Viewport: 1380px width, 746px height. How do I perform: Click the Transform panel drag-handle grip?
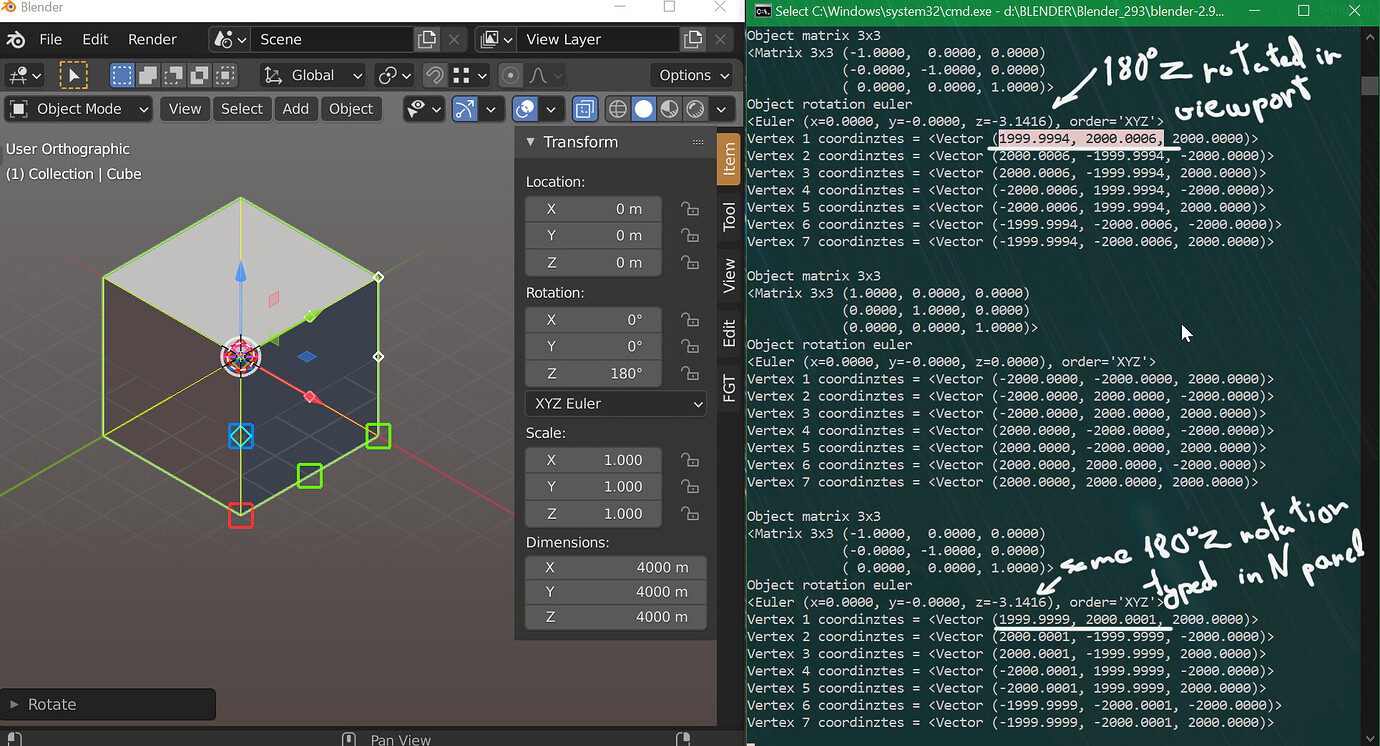(698, 142)
